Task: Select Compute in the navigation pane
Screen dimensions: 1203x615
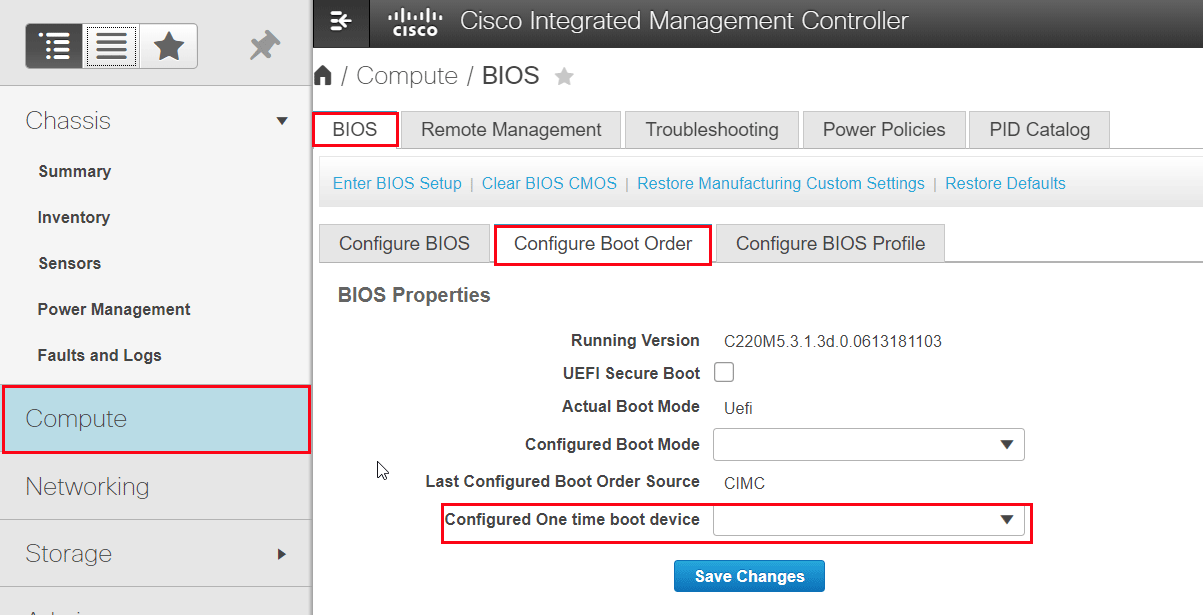Action: (x=155, y=419)
